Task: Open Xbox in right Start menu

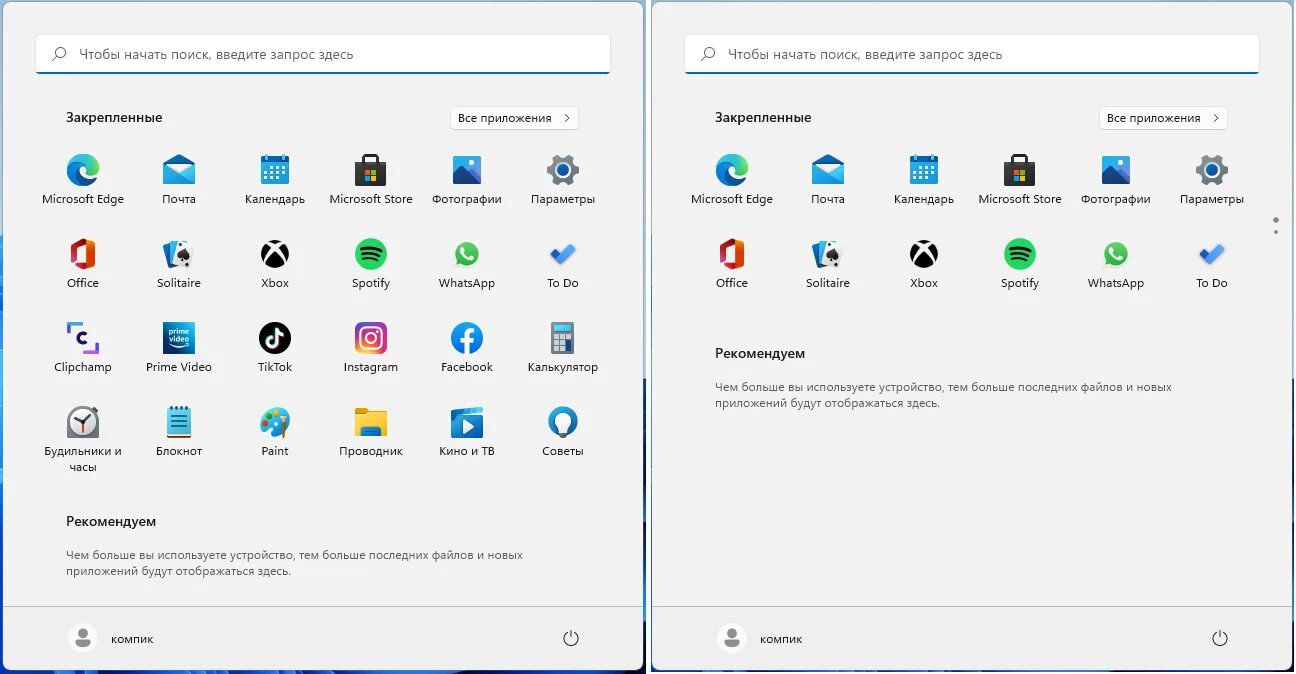Action: tap(924, 264)
